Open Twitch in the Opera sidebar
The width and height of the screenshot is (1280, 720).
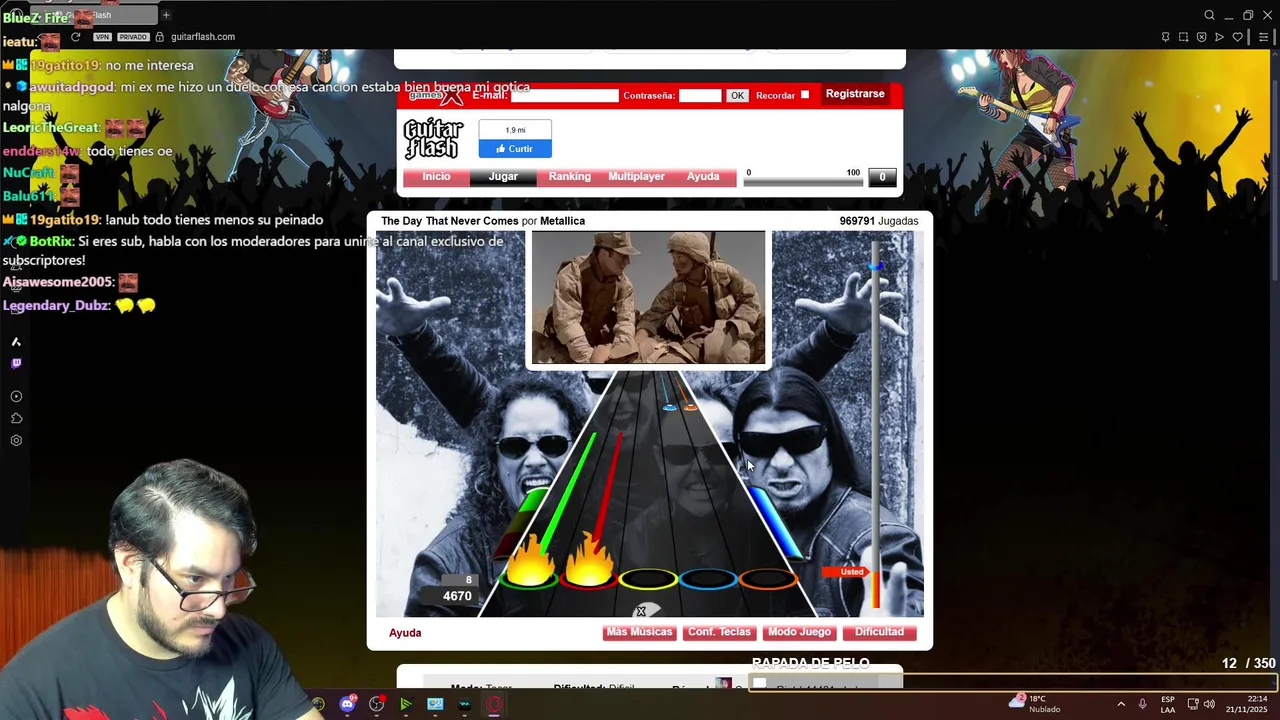click(x=16, y=363)
